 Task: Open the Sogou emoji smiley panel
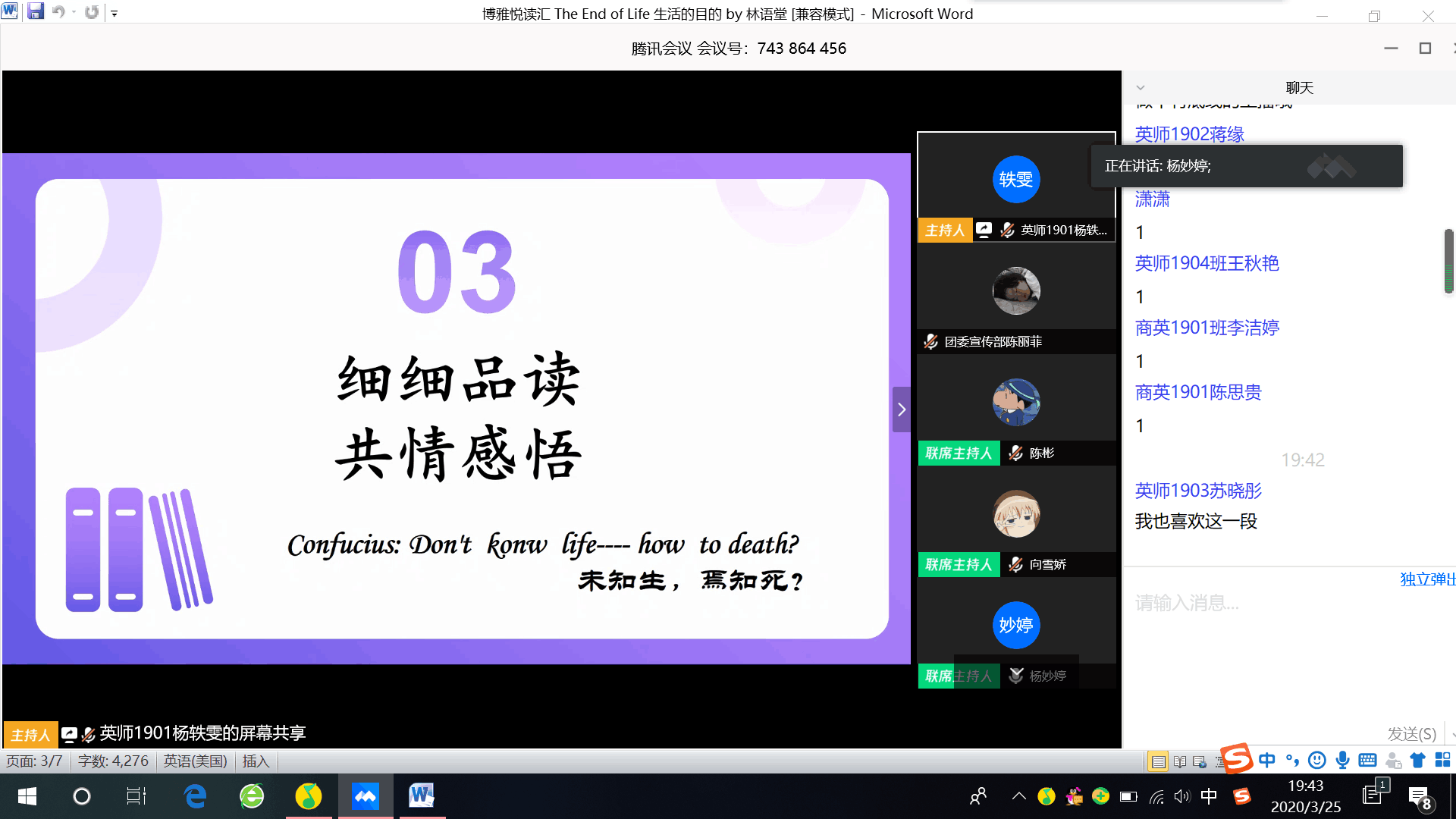pyautogui.click(x=1317, y=760)
